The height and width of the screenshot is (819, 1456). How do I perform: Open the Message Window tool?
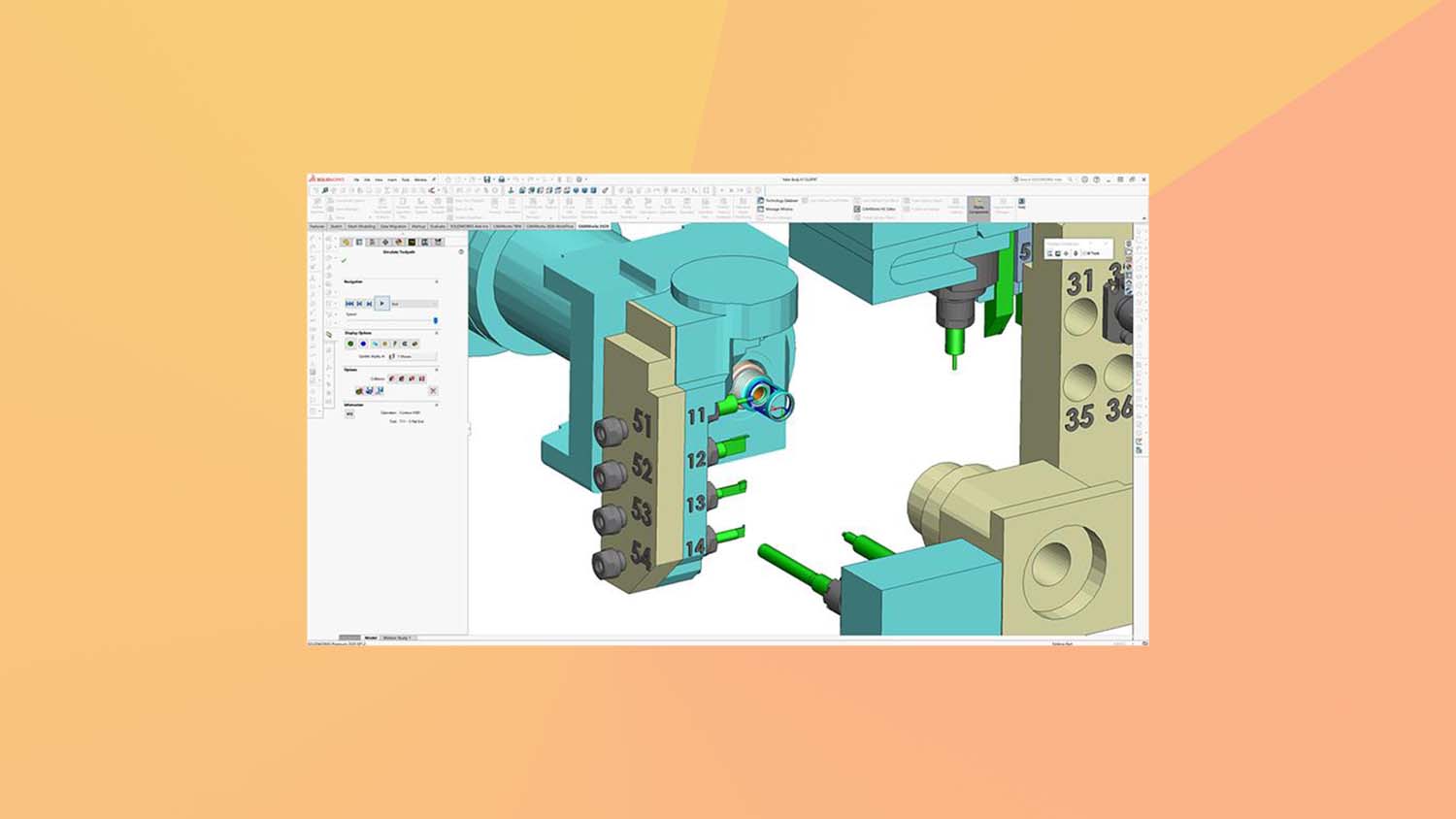776,210
